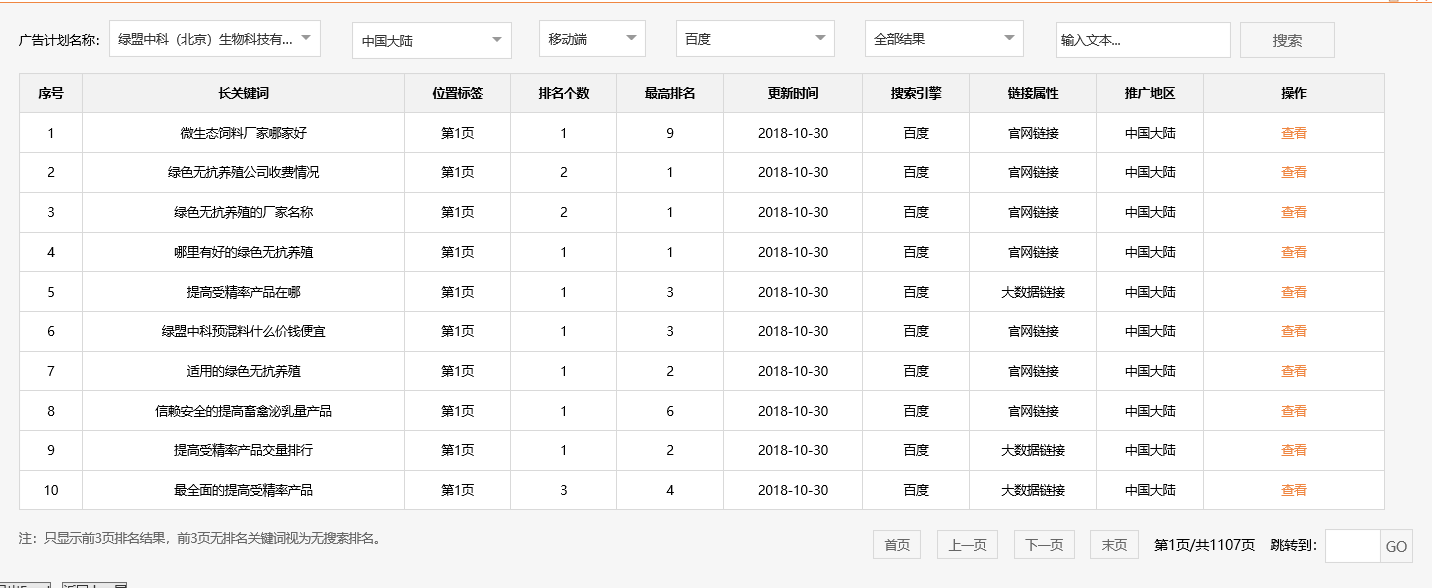Click the 最高排名 column header

tap(669, 93)
